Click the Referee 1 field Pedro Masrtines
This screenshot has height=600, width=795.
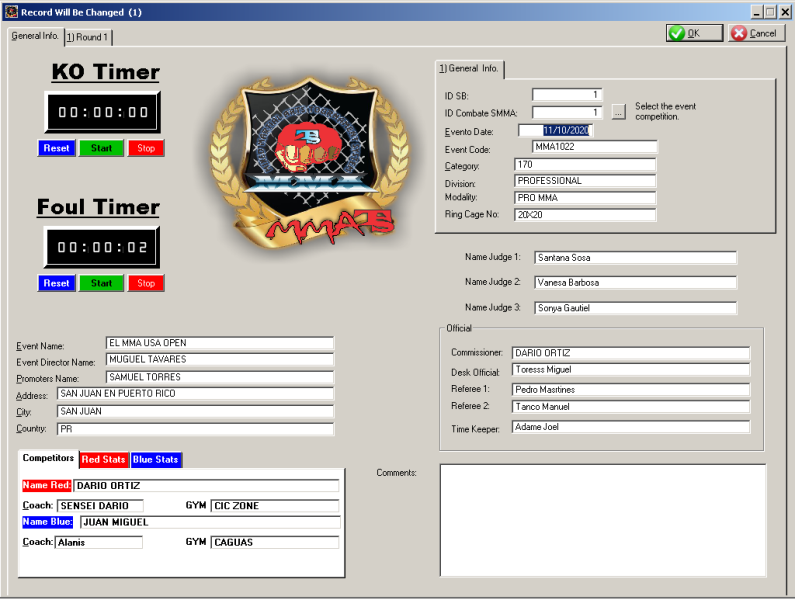(x=631, y=390)
